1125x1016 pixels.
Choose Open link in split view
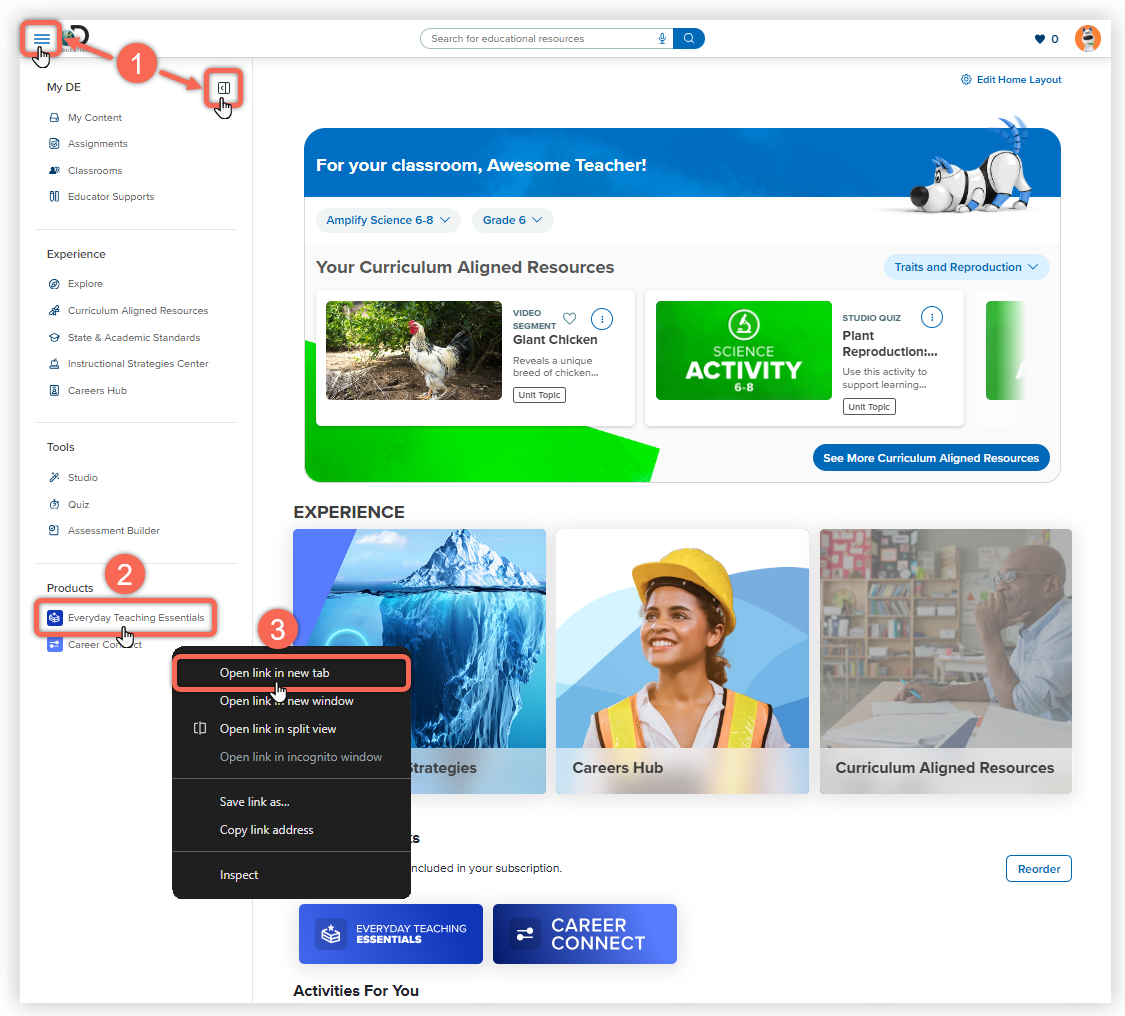291,729
